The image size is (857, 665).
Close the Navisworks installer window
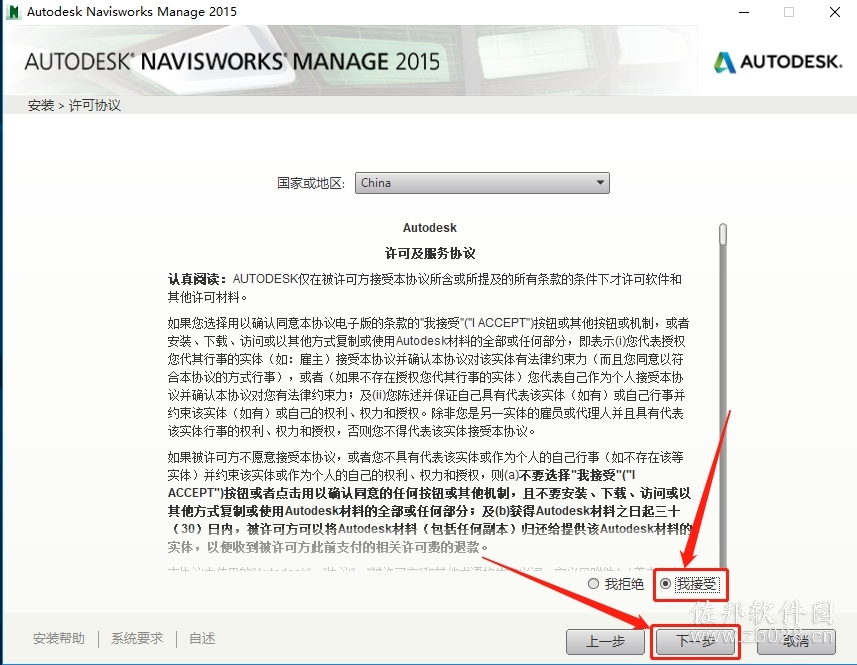point(835,12)
